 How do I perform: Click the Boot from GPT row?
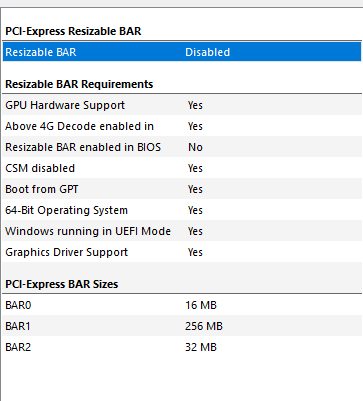182,189
